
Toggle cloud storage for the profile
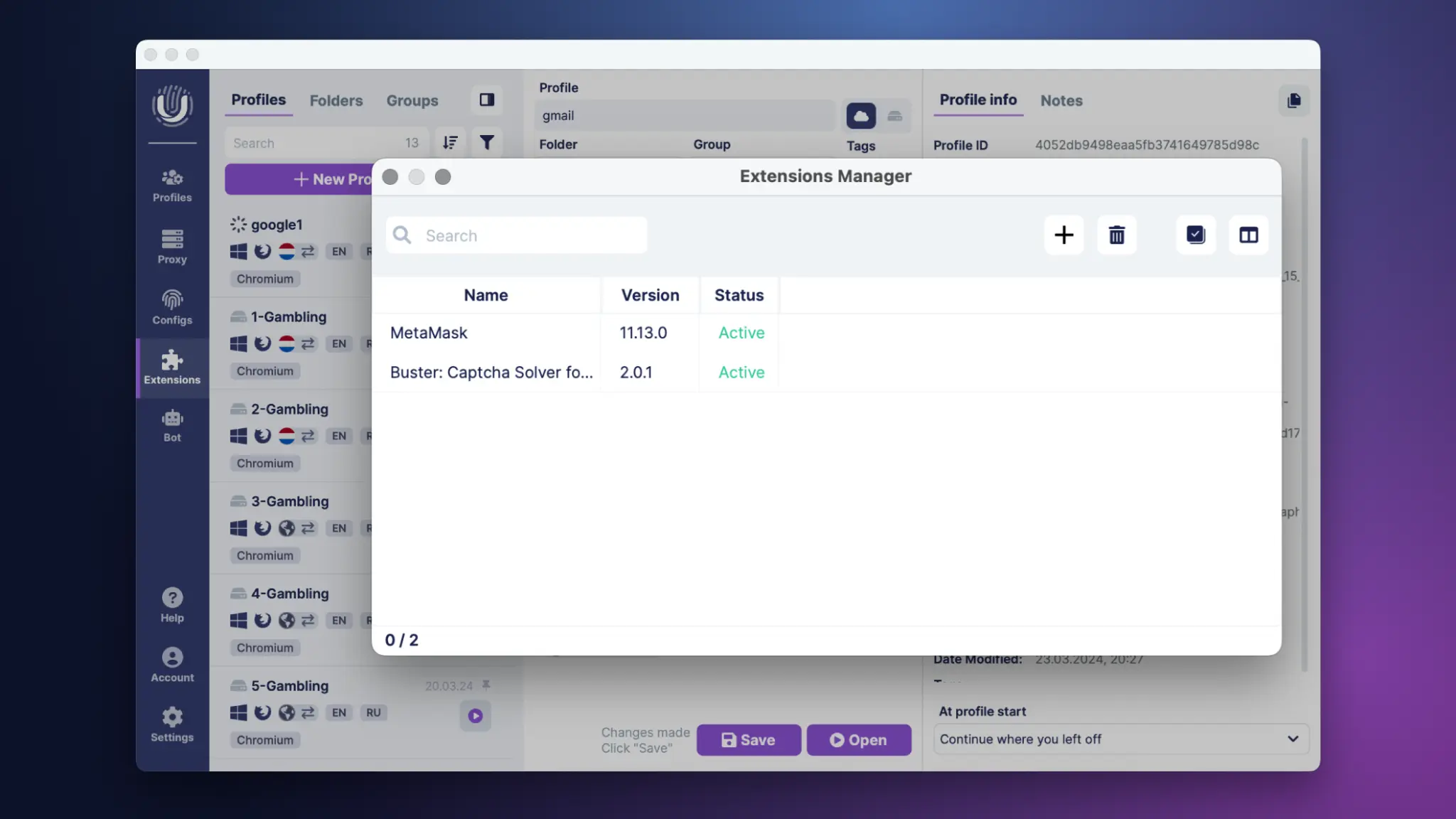pyautogui.click(x=860, y=116)
